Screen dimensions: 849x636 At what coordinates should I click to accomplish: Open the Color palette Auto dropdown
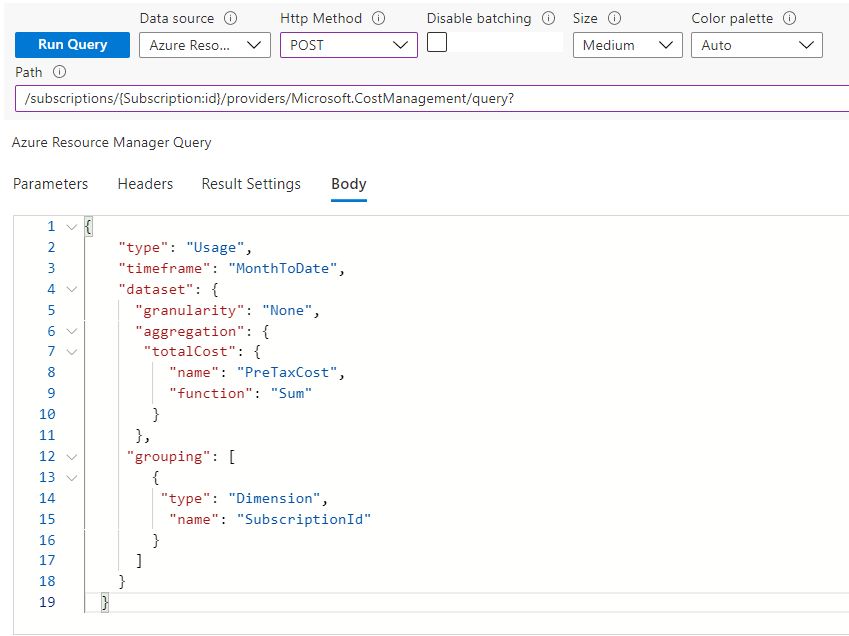[x=756, y=45]
